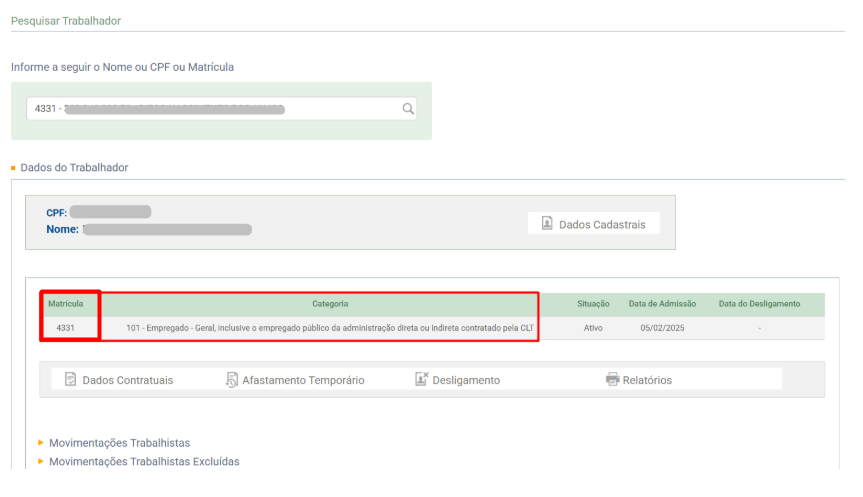The height and width of the screenshot is (497, 863).
Task: Click the Afastamento Temporário document icon
Action: tap(232, 380)
